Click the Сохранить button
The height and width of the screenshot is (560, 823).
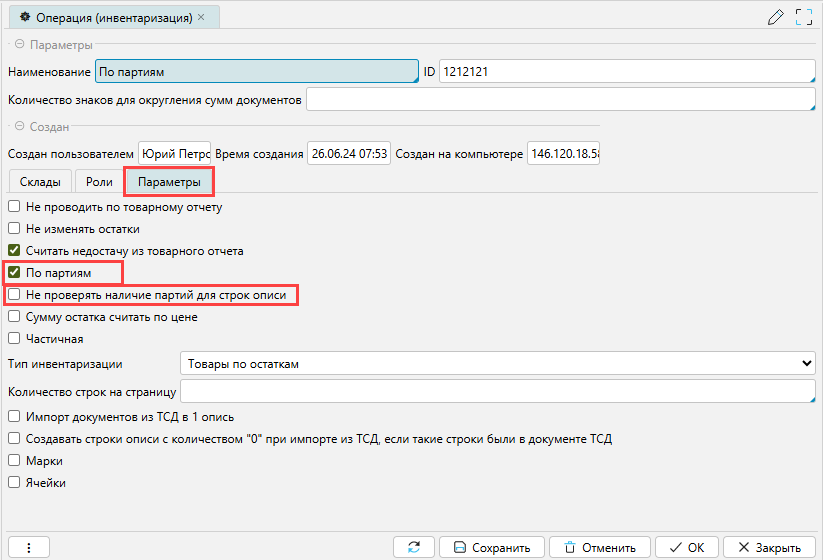492,547
